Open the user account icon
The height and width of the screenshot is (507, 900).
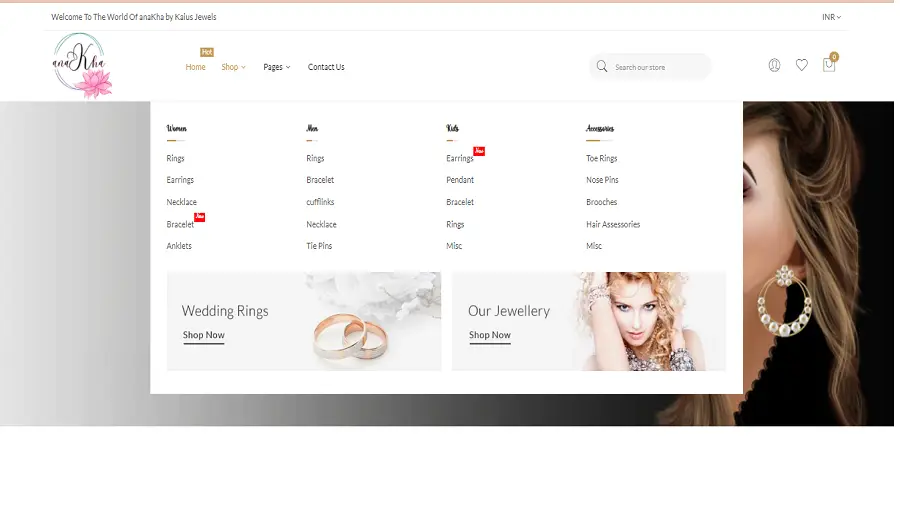(x=774, y=65)
